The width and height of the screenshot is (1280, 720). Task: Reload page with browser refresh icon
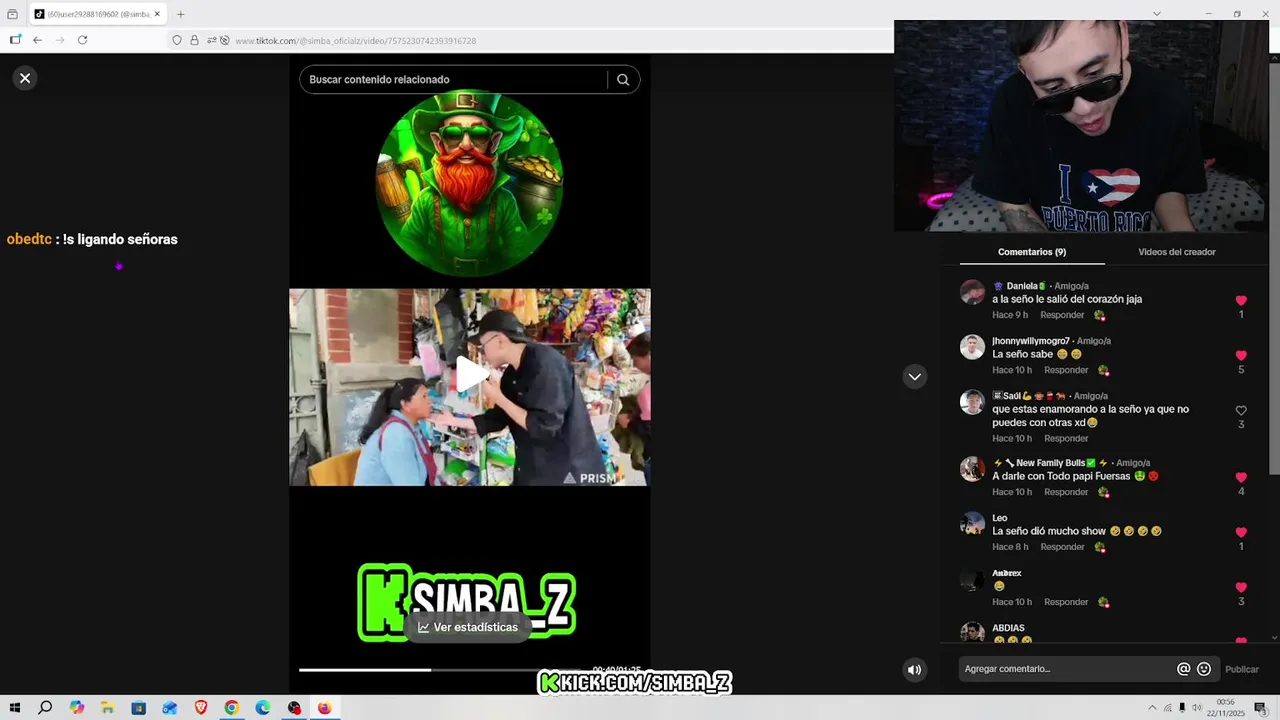point(82,40)
